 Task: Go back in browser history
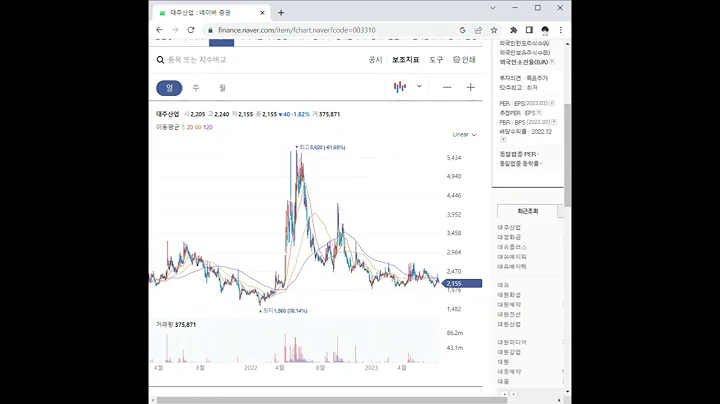(x=159, y=30)
